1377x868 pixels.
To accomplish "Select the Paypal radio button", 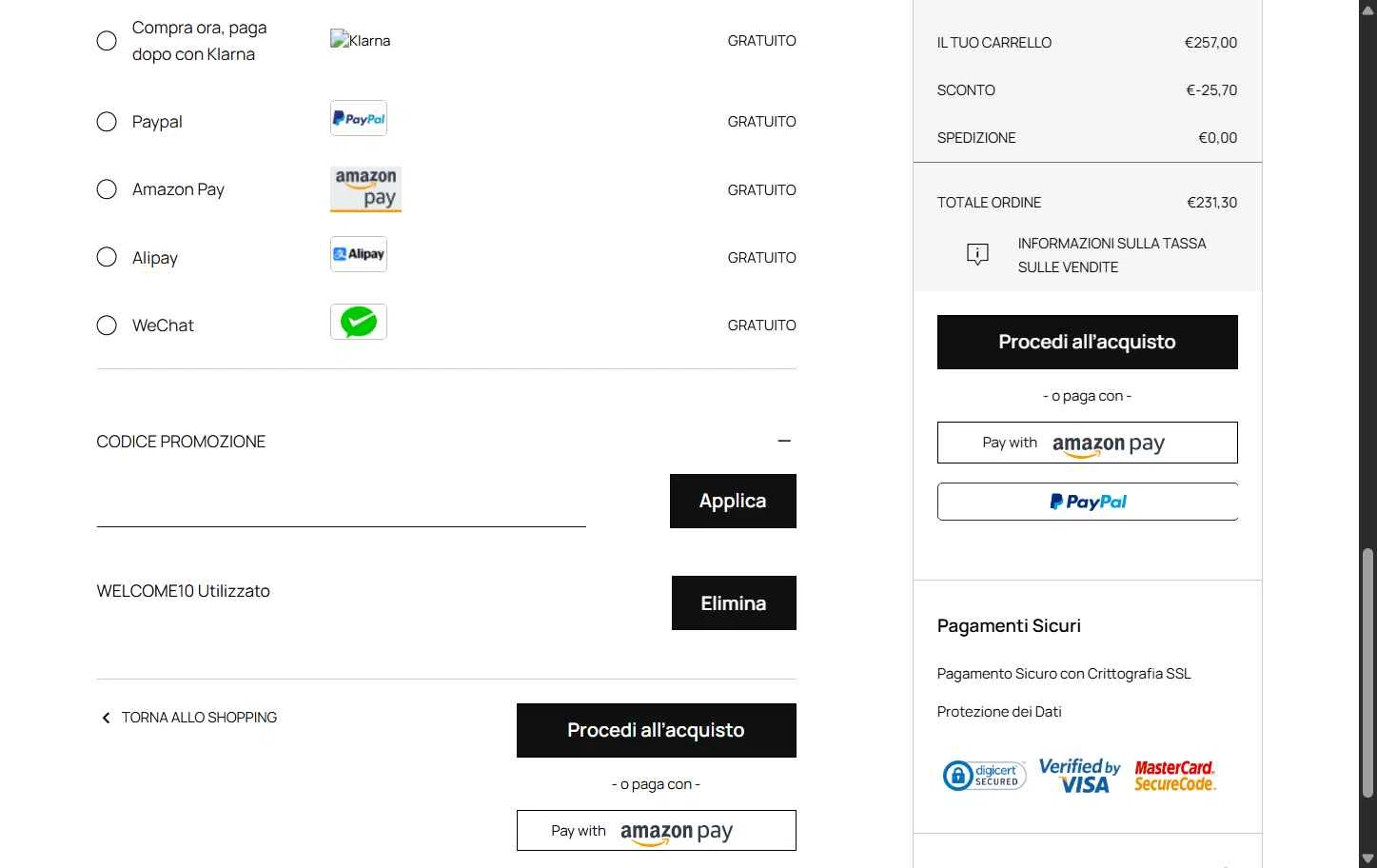I will click(x=107, y=122).
